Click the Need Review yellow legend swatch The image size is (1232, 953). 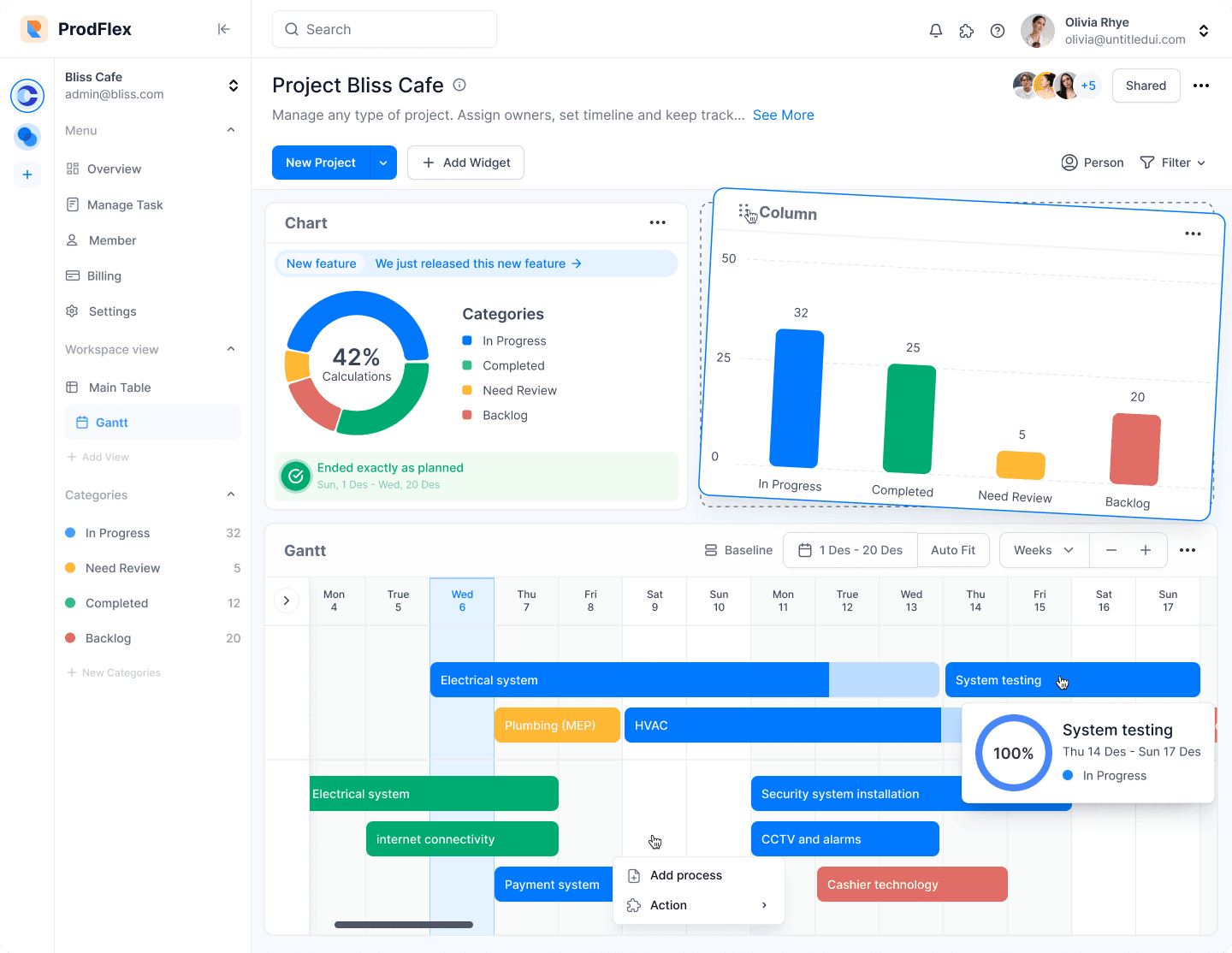467,390
